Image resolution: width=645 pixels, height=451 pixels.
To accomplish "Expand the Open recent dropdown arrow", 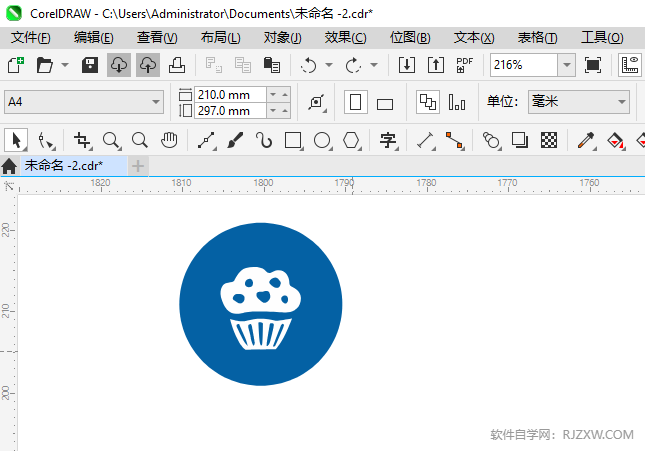I will (65, 65).
